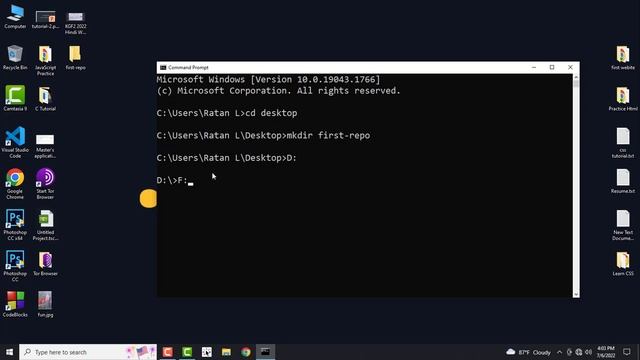Select the Master's application file icon

click(x=45, y=145)
